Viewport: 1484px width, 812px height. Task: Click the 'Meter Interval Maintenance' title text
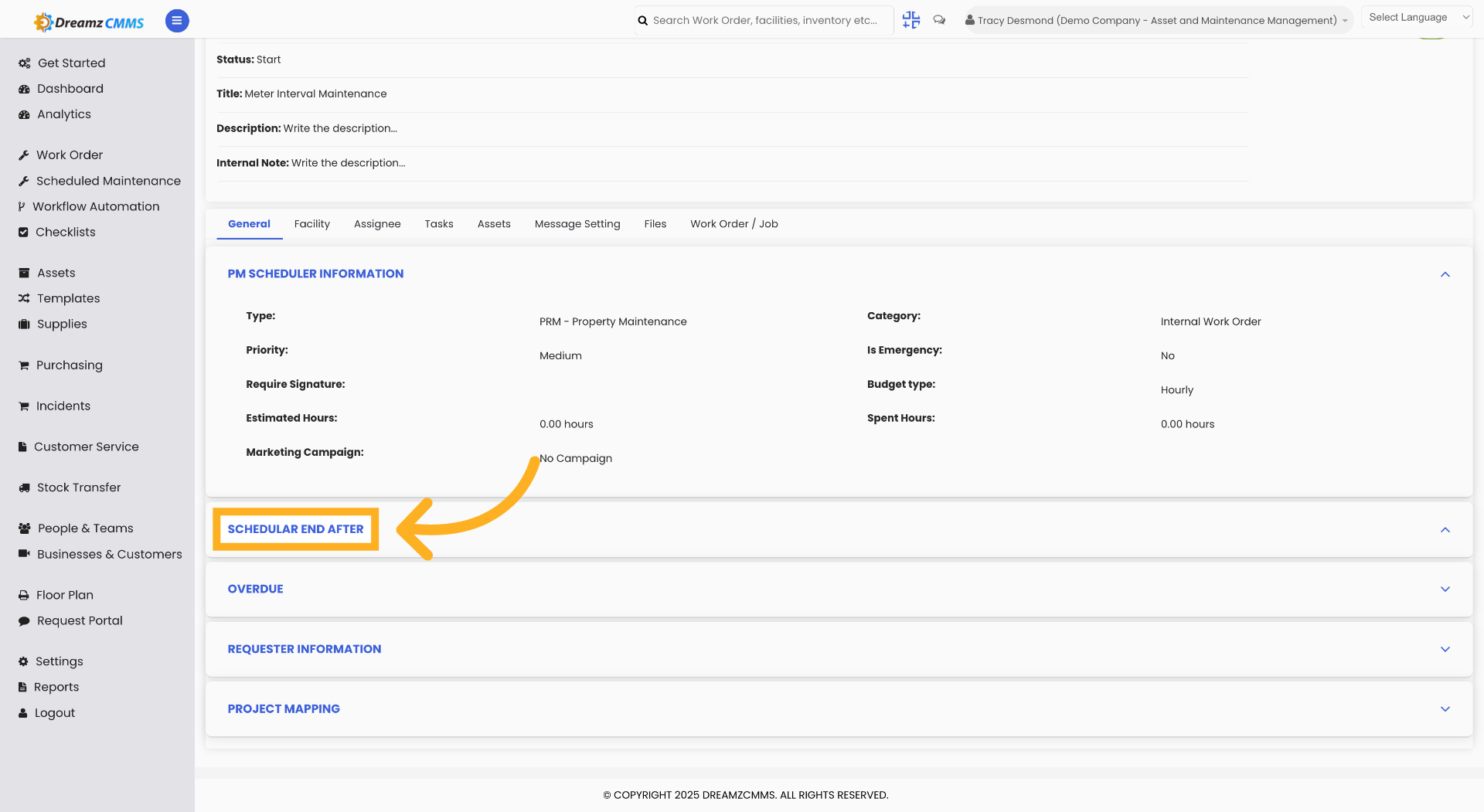pyautogui.click(x=315, y=93)
